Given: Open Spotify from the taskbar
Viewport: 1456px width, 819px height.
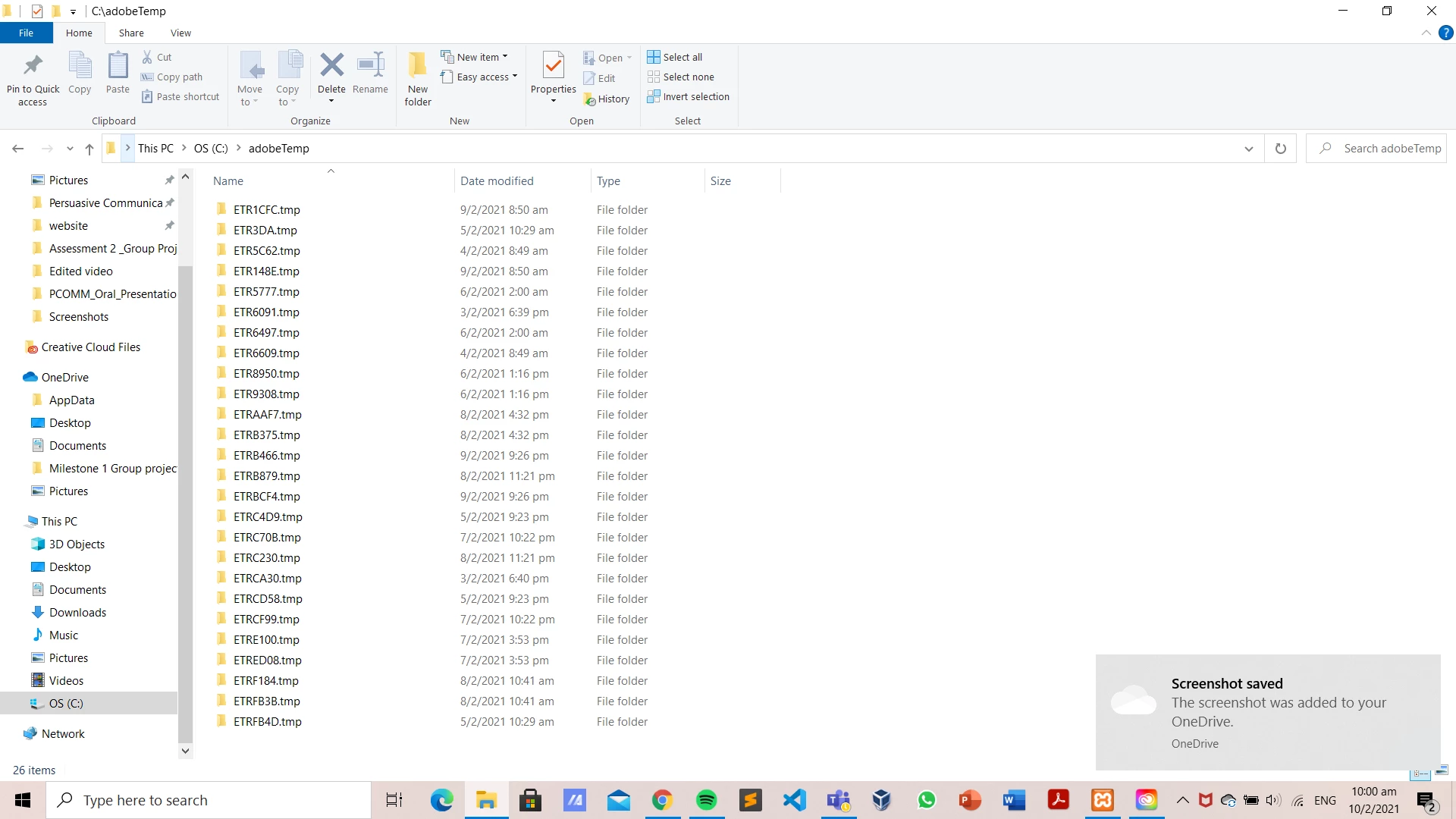Looking at the screenshot, I should [706, 801].
